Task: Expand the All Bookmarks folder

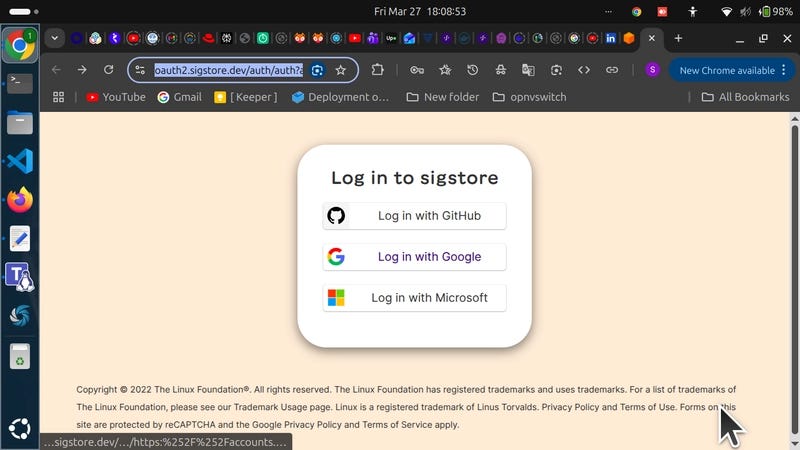Action: (x=745, y=97)
